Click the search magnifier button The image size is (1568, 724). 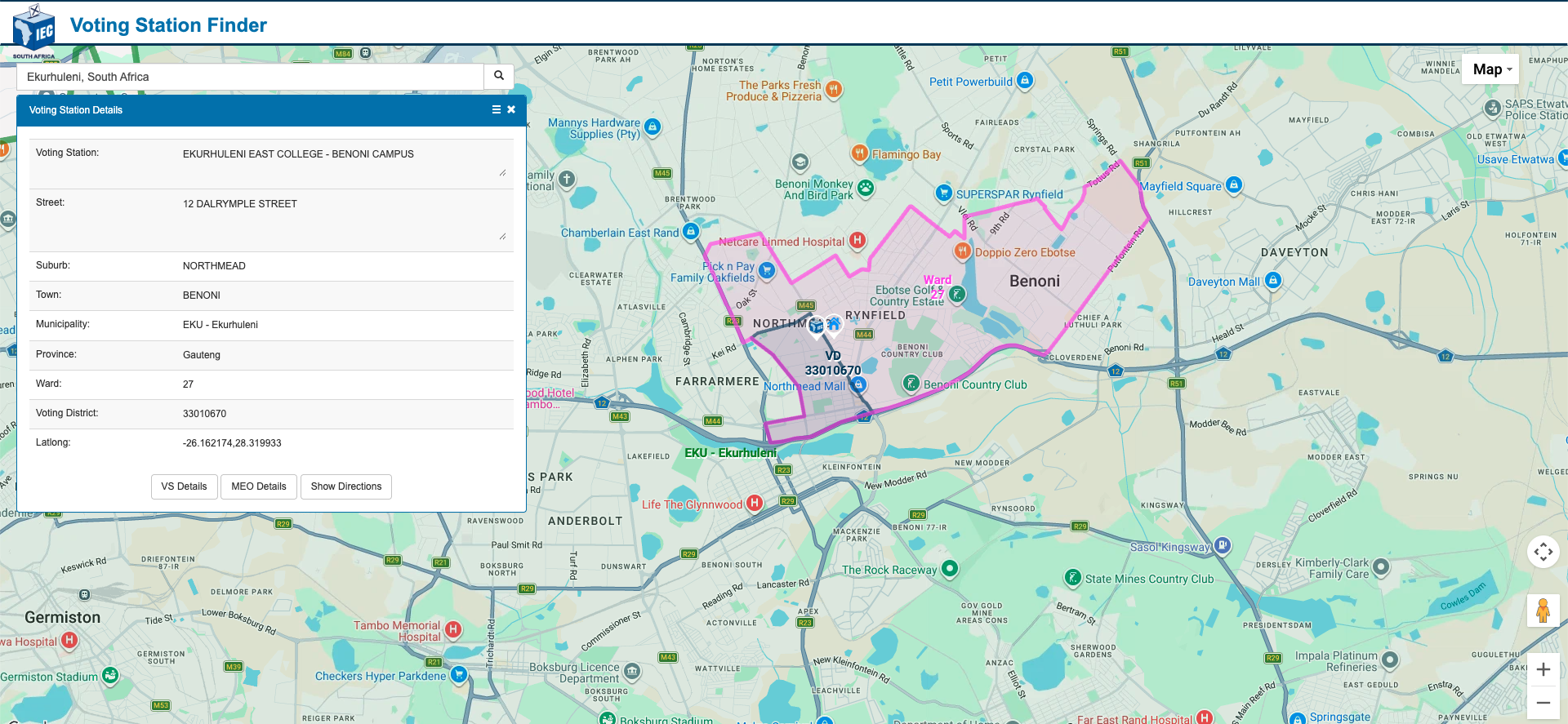(x=499, y=77)
